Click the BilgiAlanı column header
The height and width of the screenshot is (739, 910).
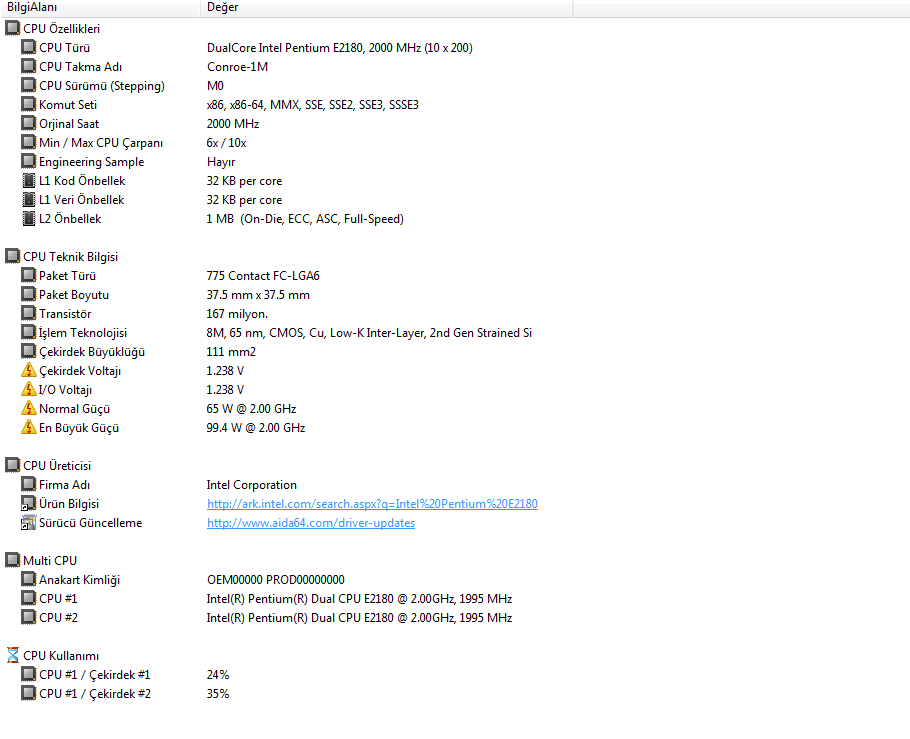100,8
